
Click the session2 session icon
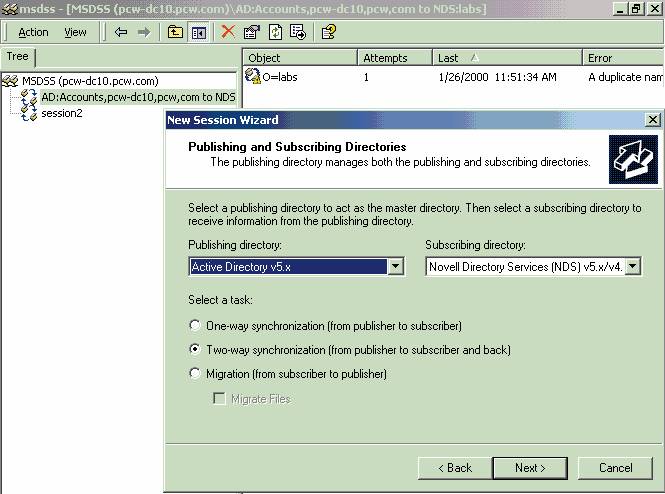coord(30,114)
